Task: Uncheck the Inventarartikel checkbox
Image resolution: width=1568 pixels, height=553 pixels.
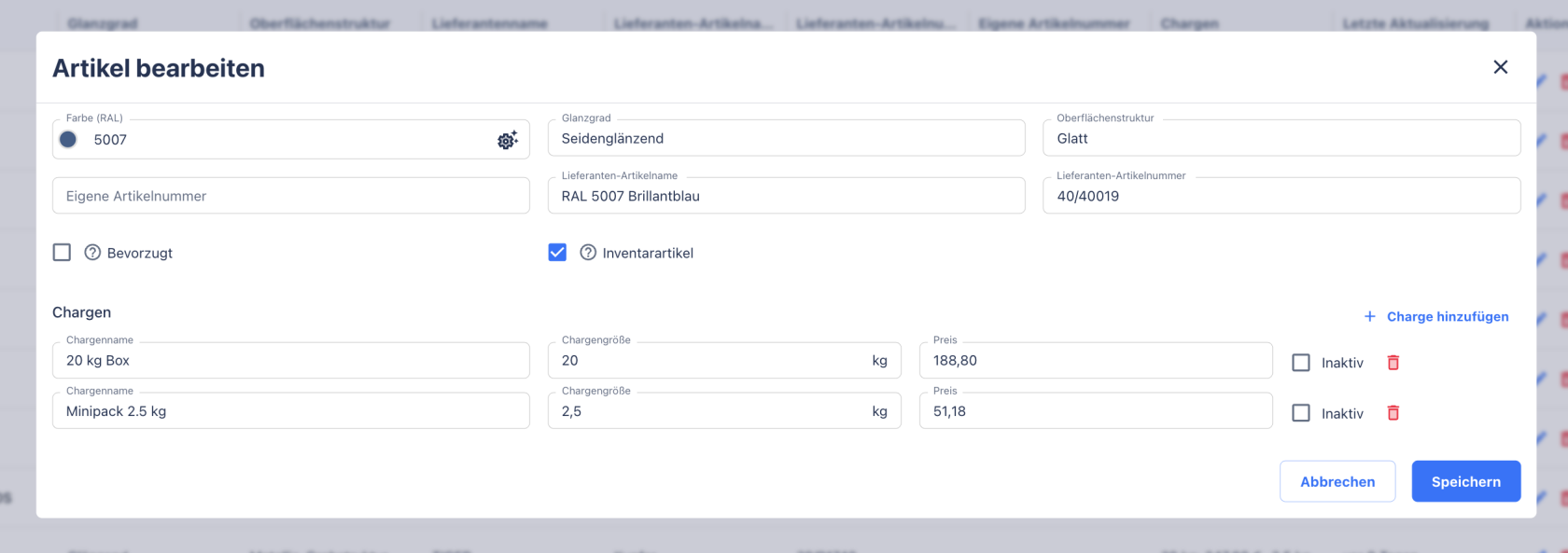Action: pyautogui.click(x=557, y=253)
